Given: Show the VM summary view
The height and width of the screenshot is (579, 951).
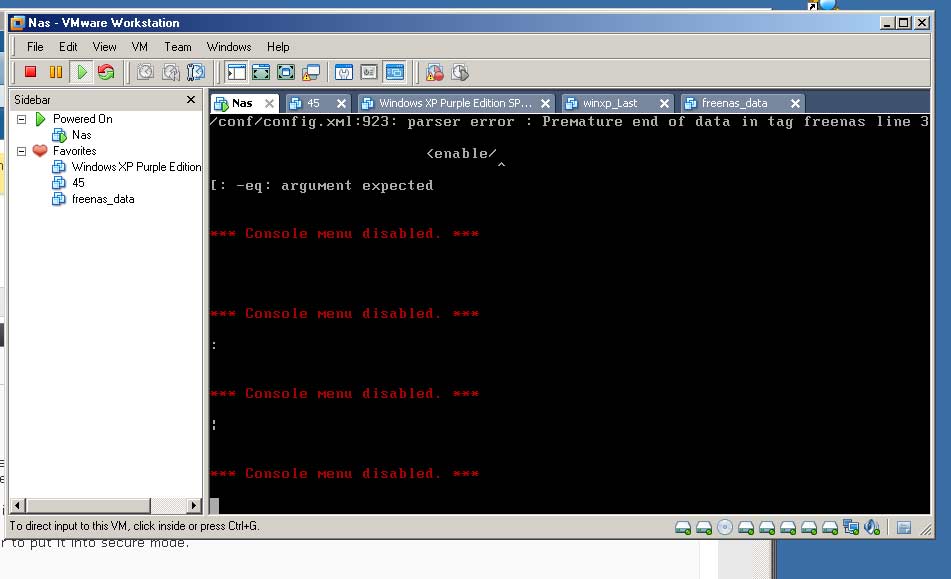Looking at the screenshot, I should coord(344,72).
